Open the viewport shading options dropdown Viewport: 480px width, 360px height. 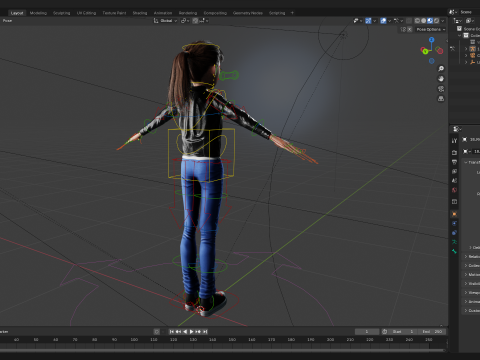[443, 21]
